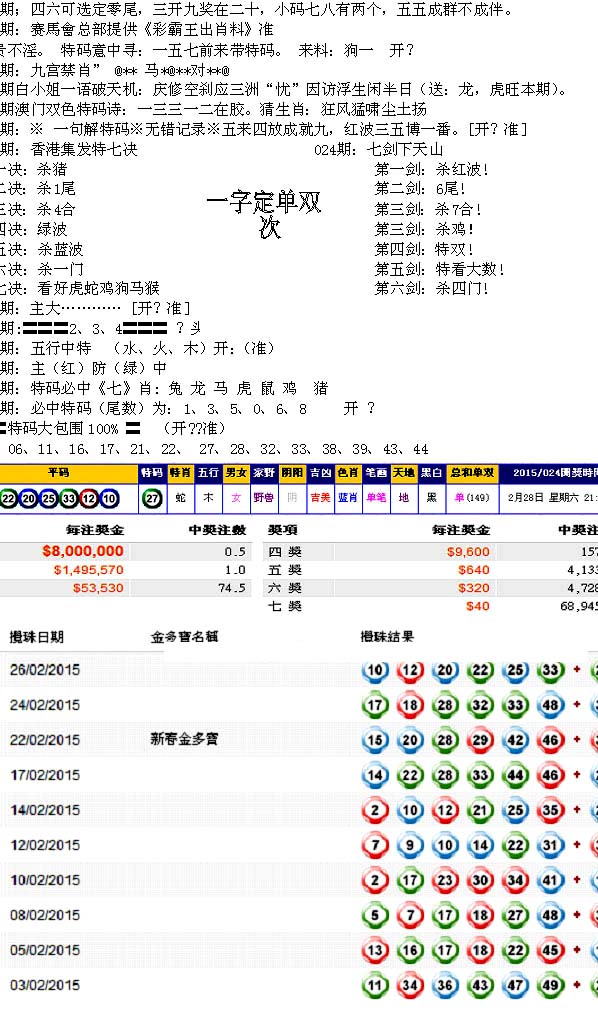The width and height of the screenshot is (598, 1017).
Task: Click green ball 49 in 03/02/2015 row
Action: tap(550, 985)
